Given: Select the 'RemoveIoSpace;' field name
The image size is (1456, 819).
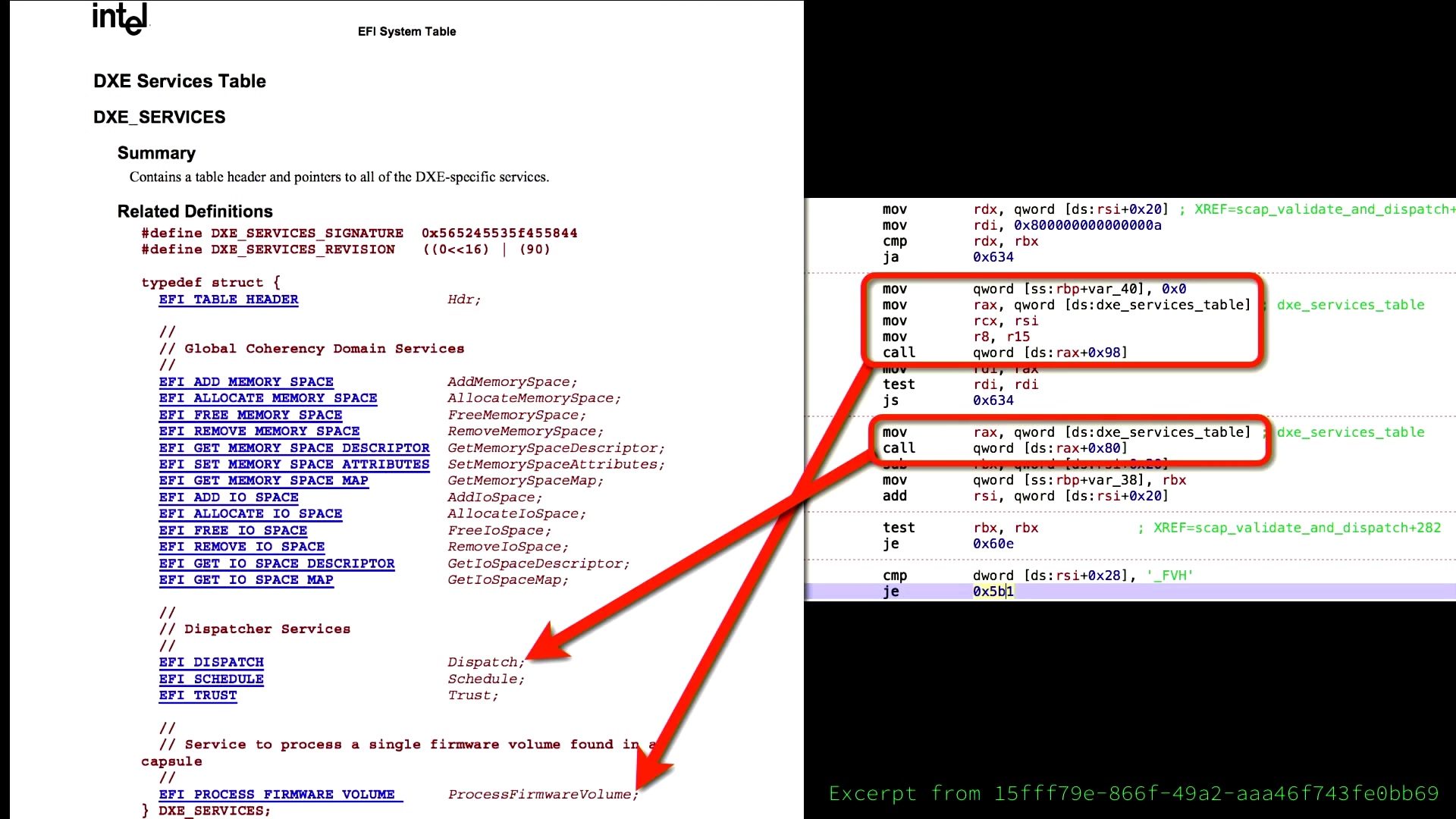Looking at the screenshot, I should coord(508,547).
